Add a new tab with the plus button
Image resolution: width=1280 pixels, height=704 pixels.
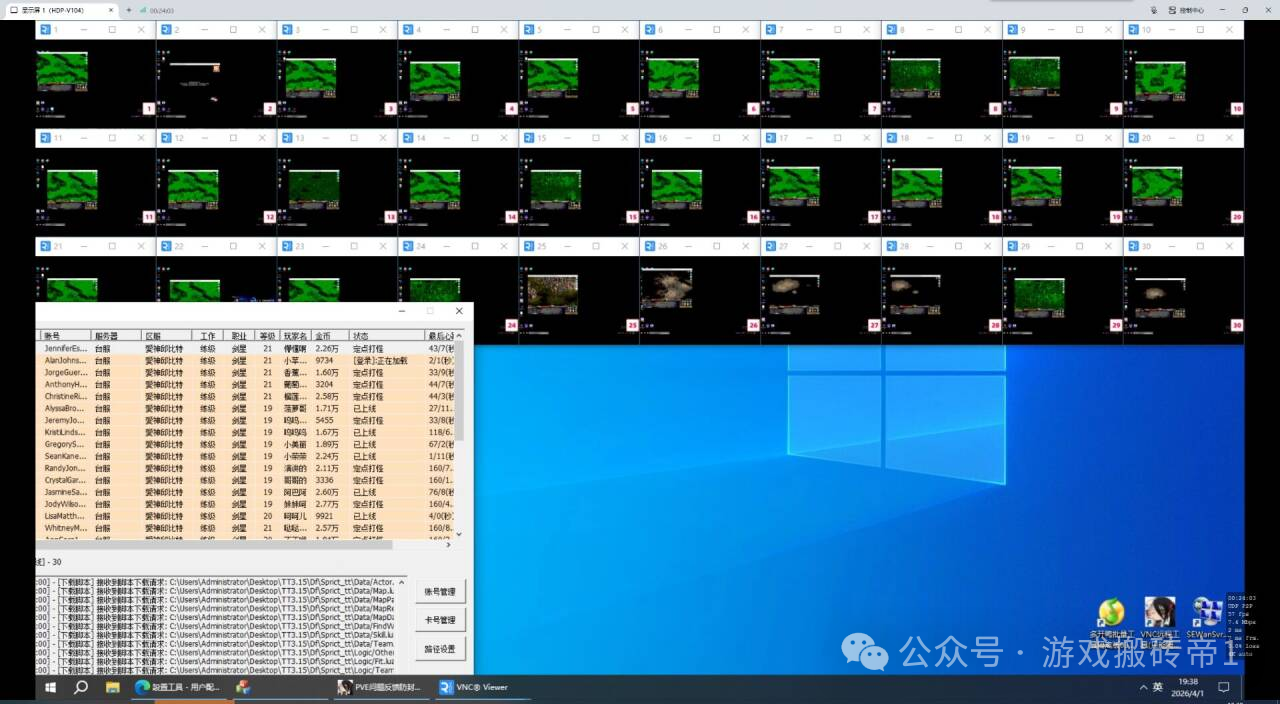click(128, 10)
